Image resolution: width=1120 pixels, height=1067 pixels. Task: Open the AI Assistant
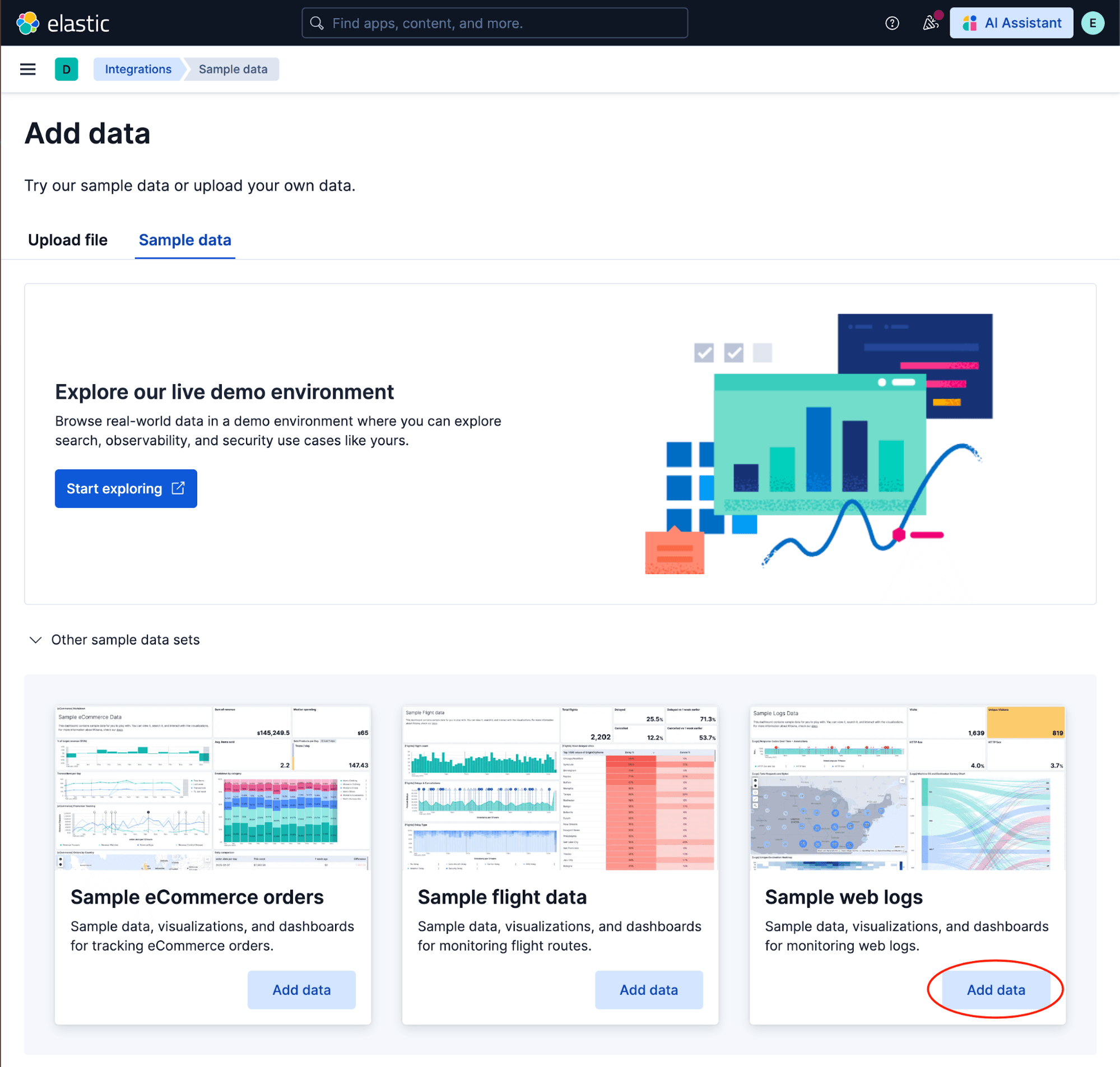(1011, 23)
